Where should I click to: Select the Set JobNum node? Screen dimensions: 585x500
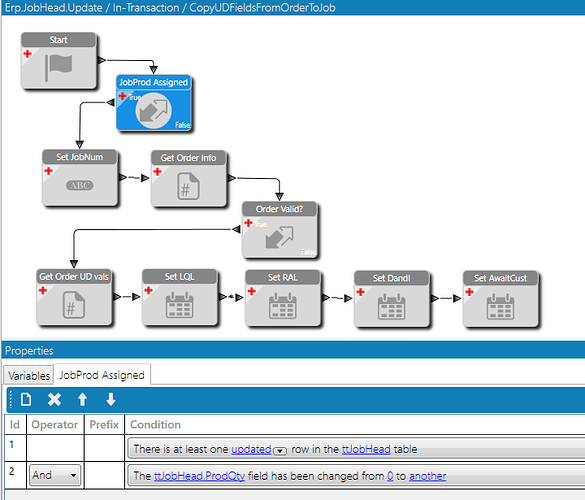[79, 178]
